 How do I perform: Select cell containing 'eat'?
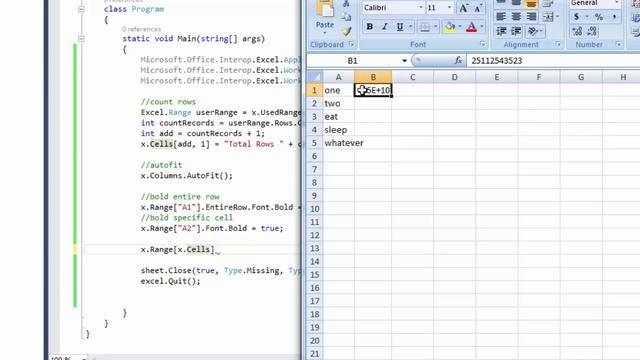338,117
